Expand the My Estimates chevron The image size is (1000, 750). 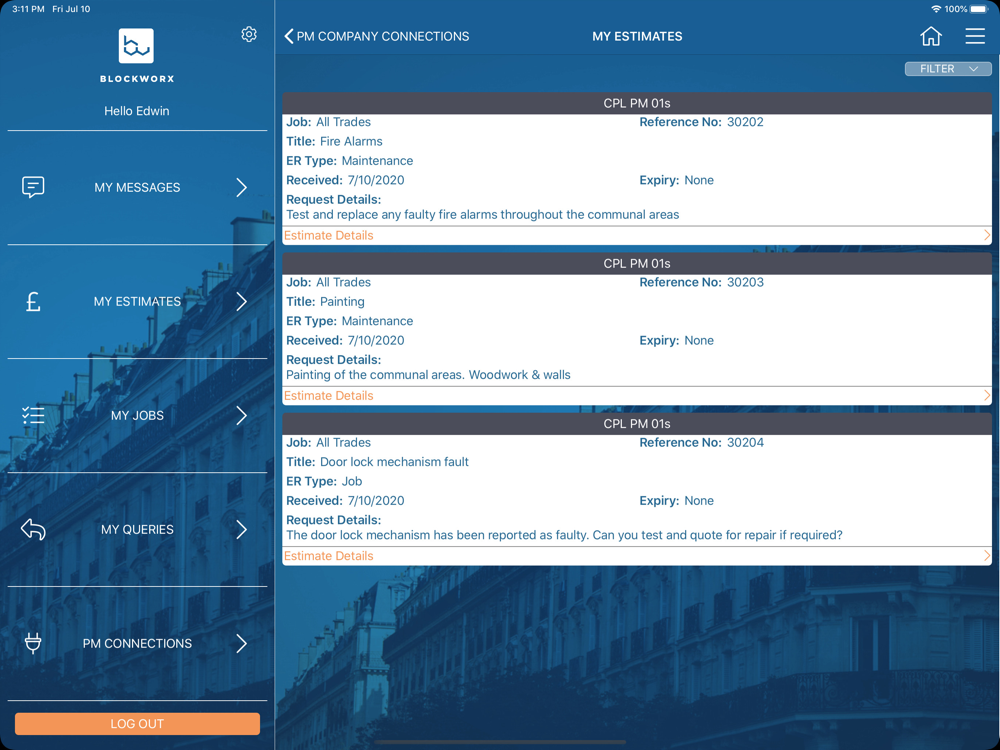coord(241,301)
